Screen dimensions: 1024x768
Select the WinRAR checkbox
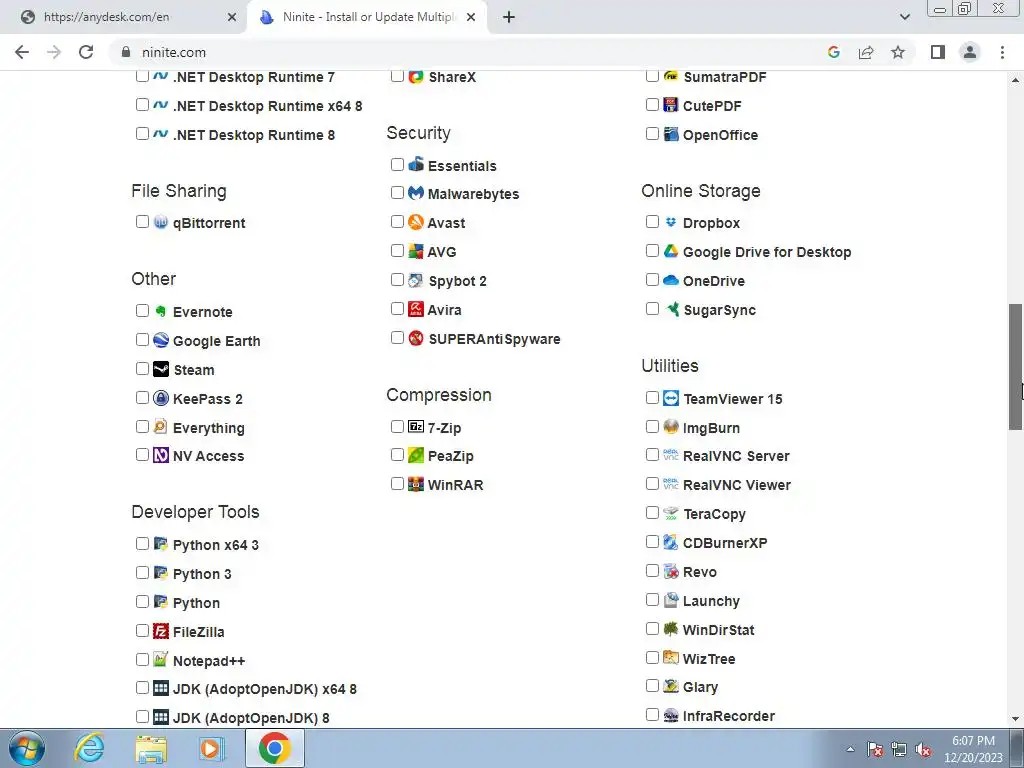397,483
